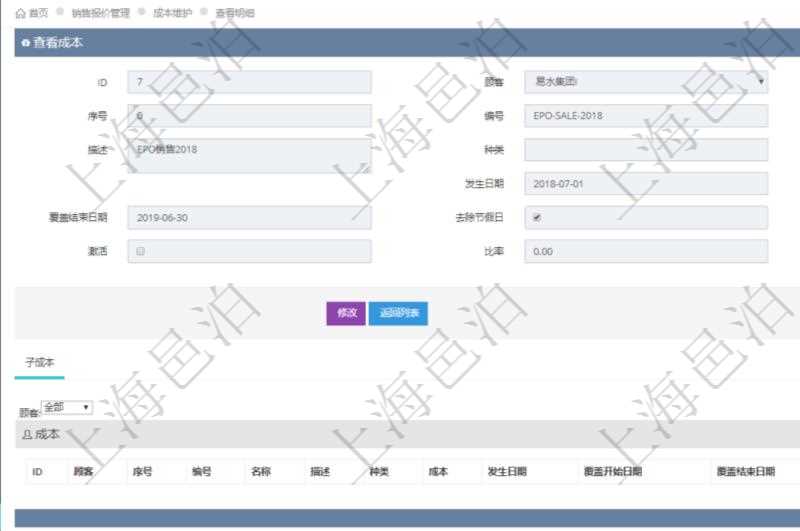Go to the 成本维护 breadcrumb link

point(172,13)
